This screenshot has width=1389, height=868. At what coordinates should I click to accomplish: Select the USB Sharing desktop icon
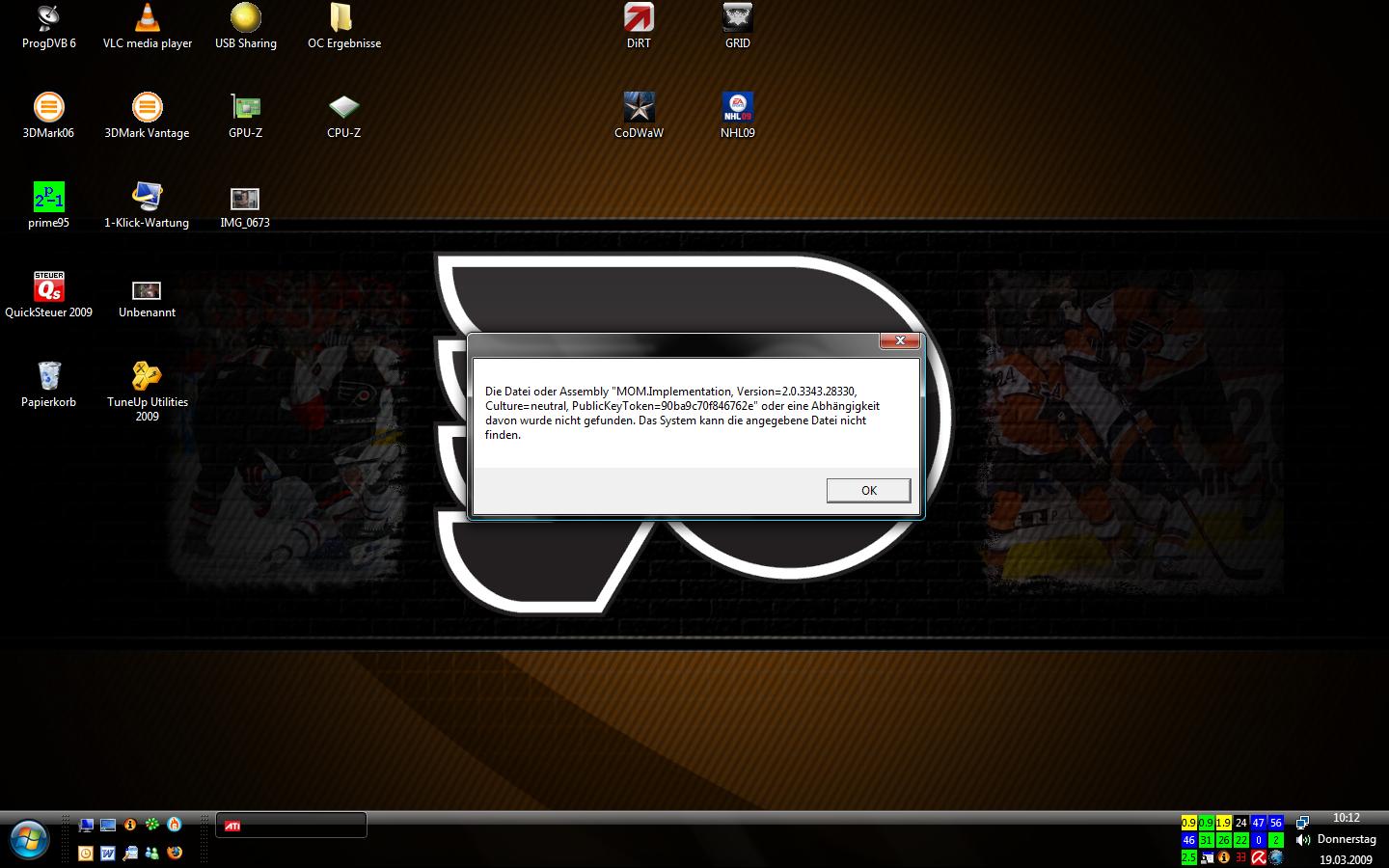(x=246, y=26)
